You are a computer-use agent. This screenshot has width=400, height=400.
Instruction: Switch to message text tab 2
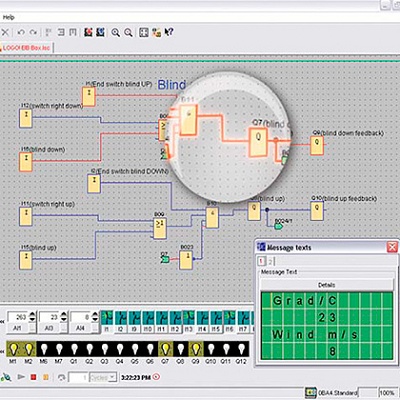(271, 261)
